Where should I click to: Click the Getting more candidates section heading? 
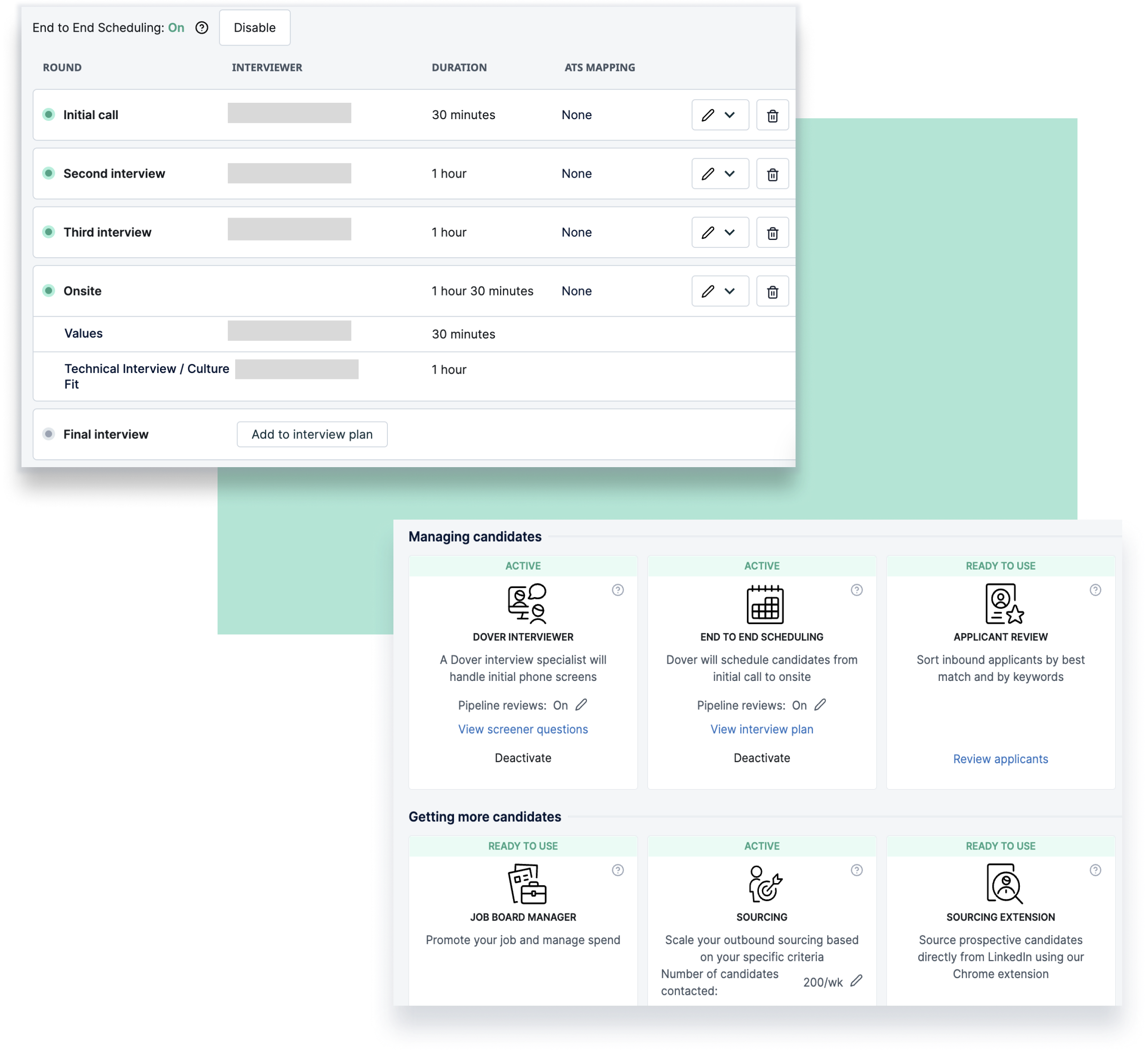485,816
